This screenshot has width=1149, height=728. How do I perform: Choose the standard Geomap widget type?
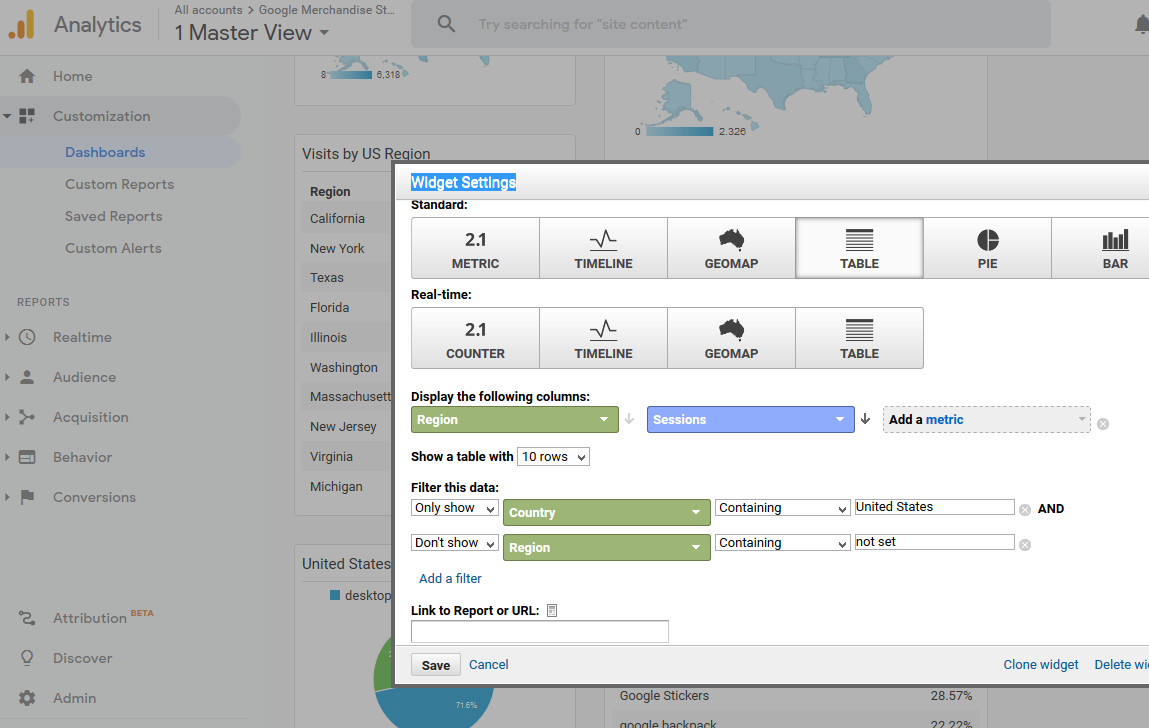[x=731, y=249]
